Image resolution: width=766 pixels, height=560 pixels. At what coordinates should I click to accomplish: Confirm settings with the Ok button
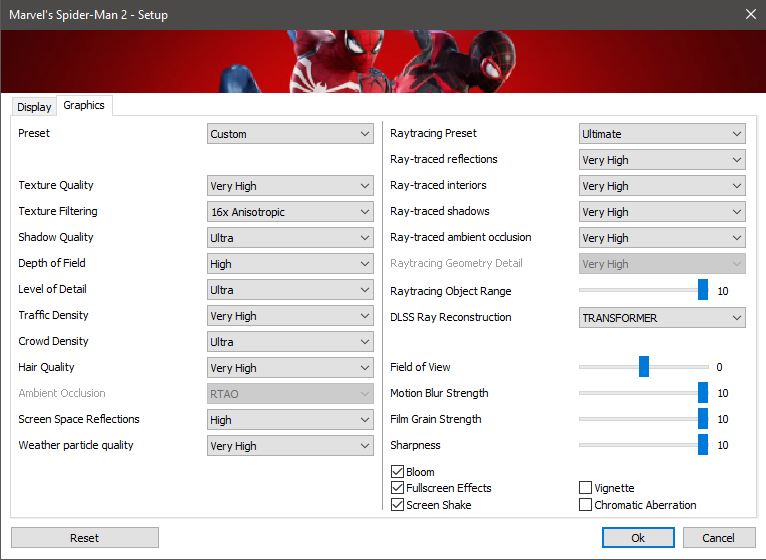pos(638,538)
